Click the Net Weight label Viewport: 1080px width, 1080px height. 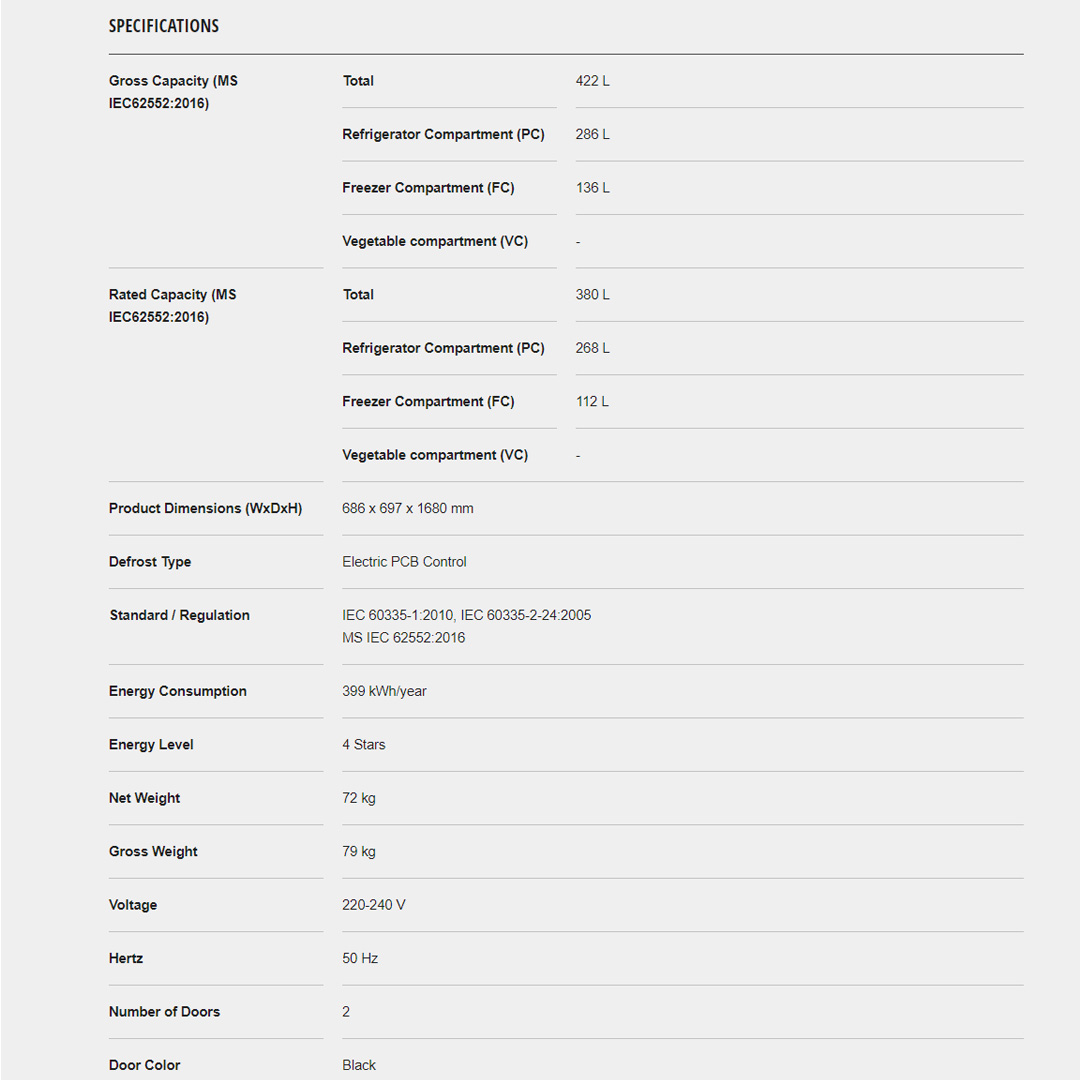145,798
